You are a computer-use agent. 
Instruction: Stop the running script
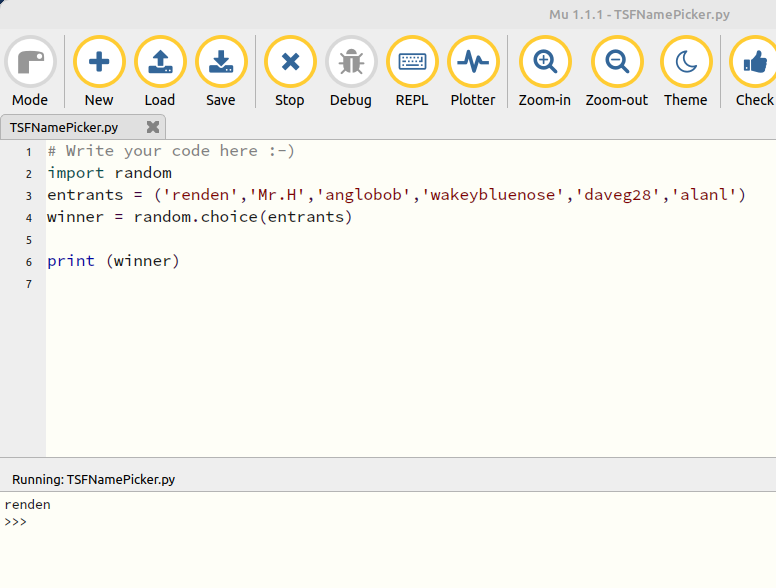point(290,63)
